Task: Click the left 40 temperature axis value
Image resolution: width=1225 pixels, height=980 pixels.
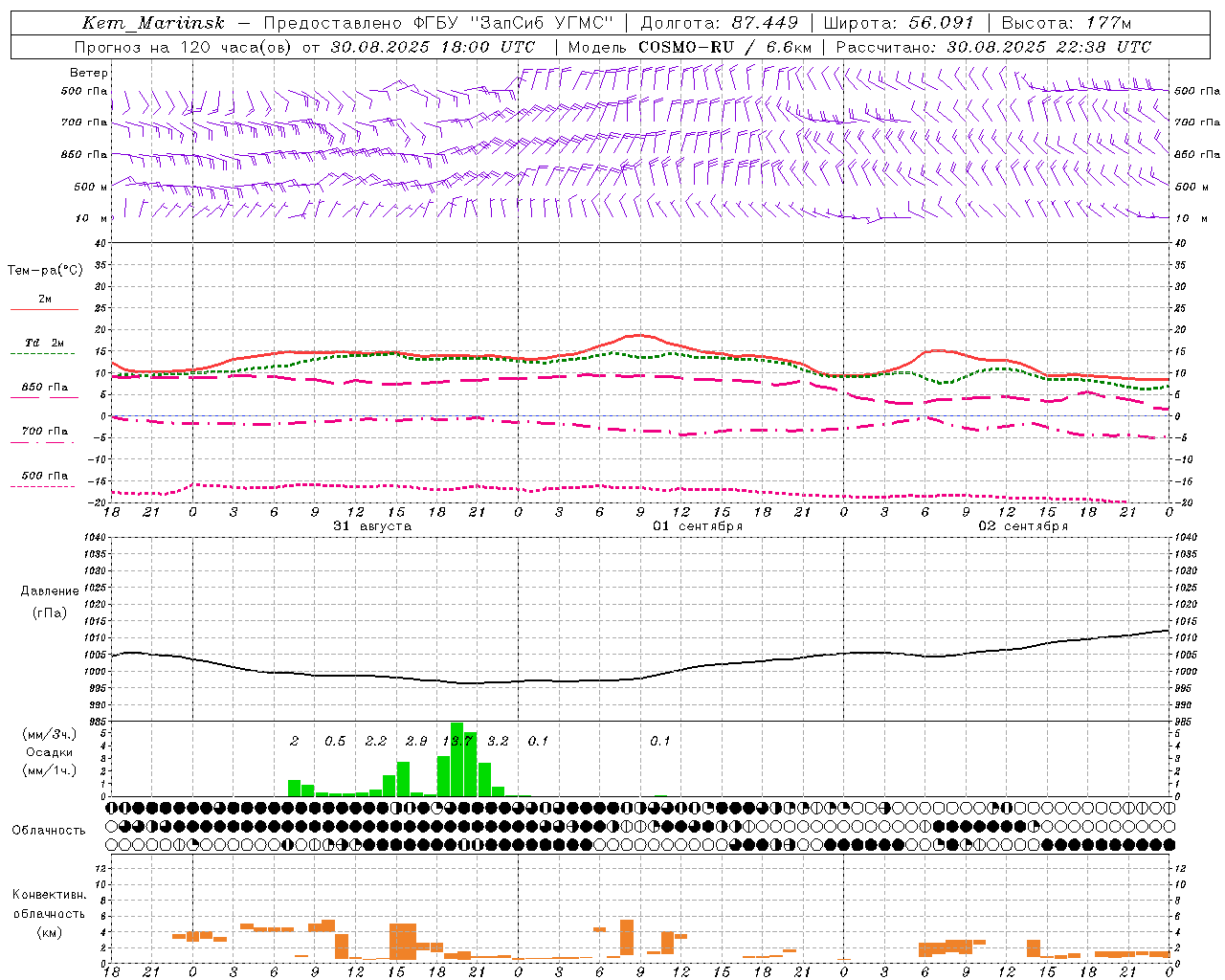Action: 100,243
